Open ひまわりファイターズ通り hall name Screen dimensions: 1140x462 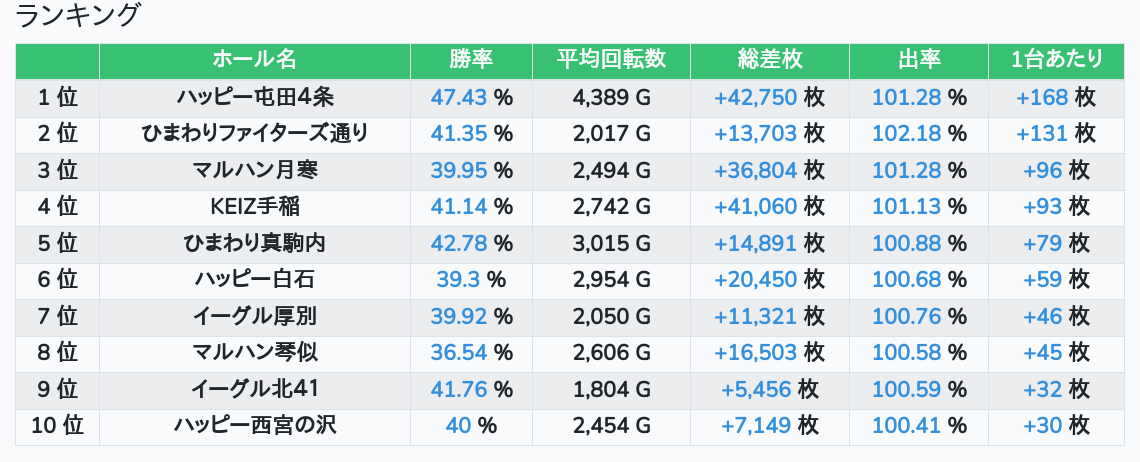(254, 134)
